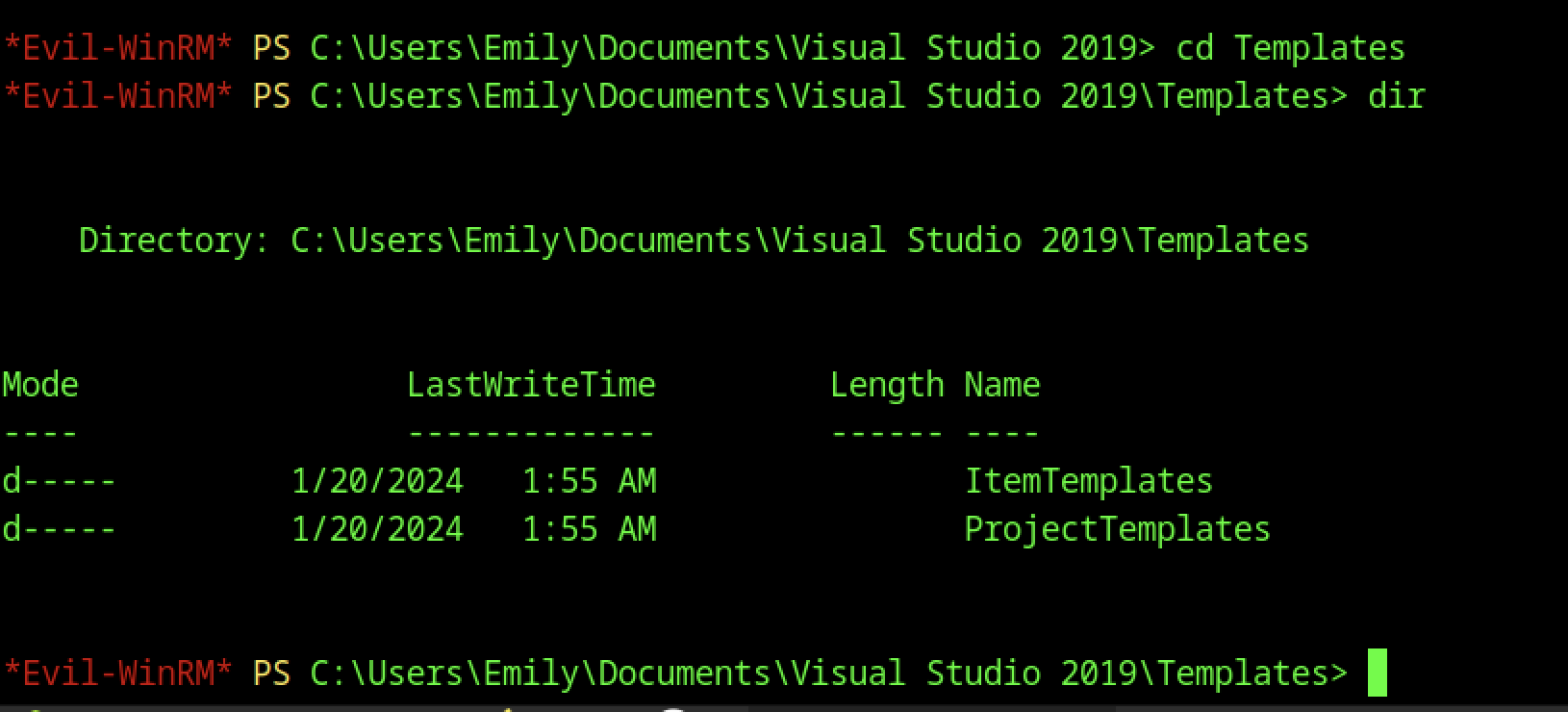Click the 'Directory:' label in the listing
Screen dimensions: 1568x712
pyautogui.click(x=174, y=240)
